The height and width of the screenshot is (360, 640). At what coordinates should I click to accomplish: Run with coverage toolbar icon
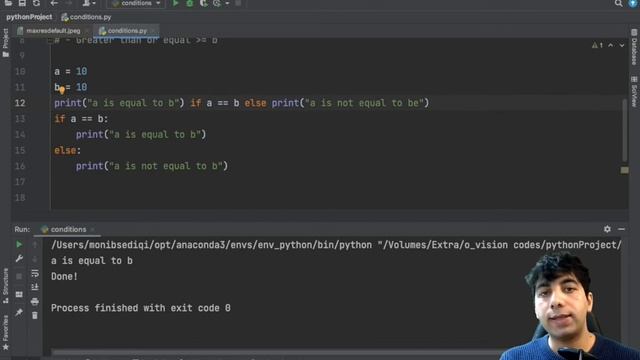[x=203, y=3]
